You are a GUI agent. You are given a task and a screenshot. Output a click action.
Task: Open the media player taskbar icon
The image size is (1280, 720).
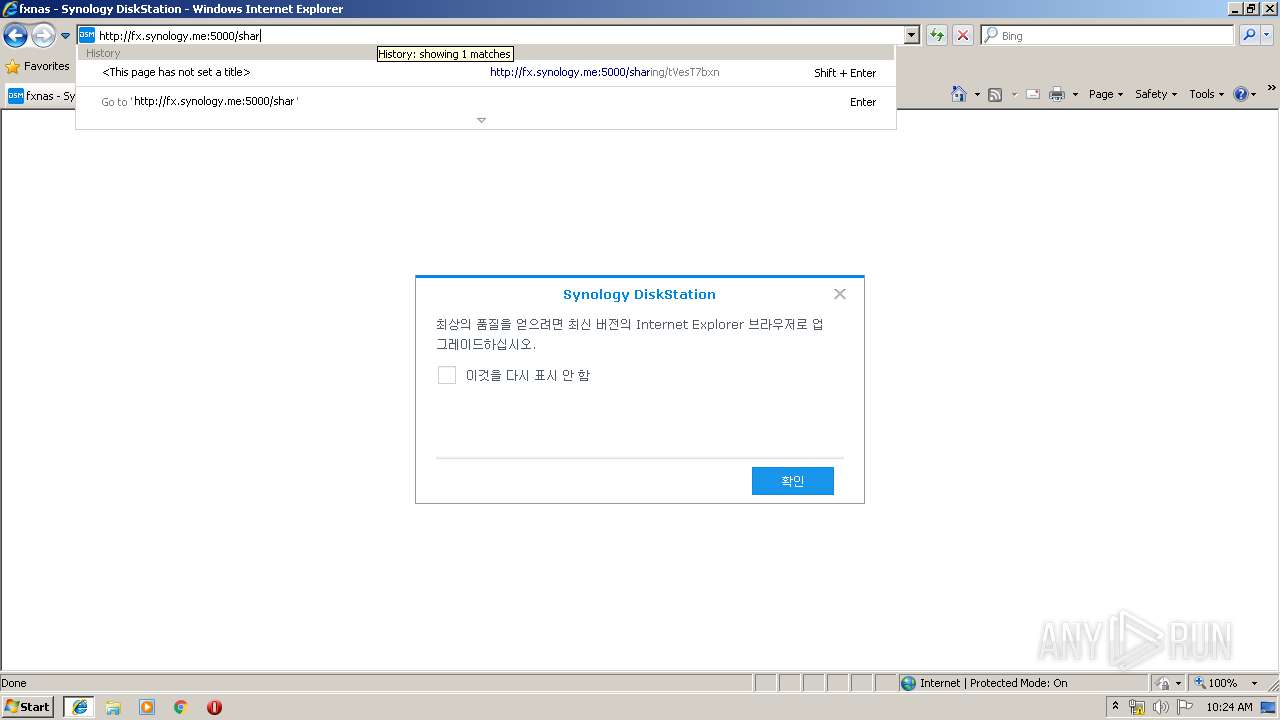pyautogui.click(x=147, y=707)
